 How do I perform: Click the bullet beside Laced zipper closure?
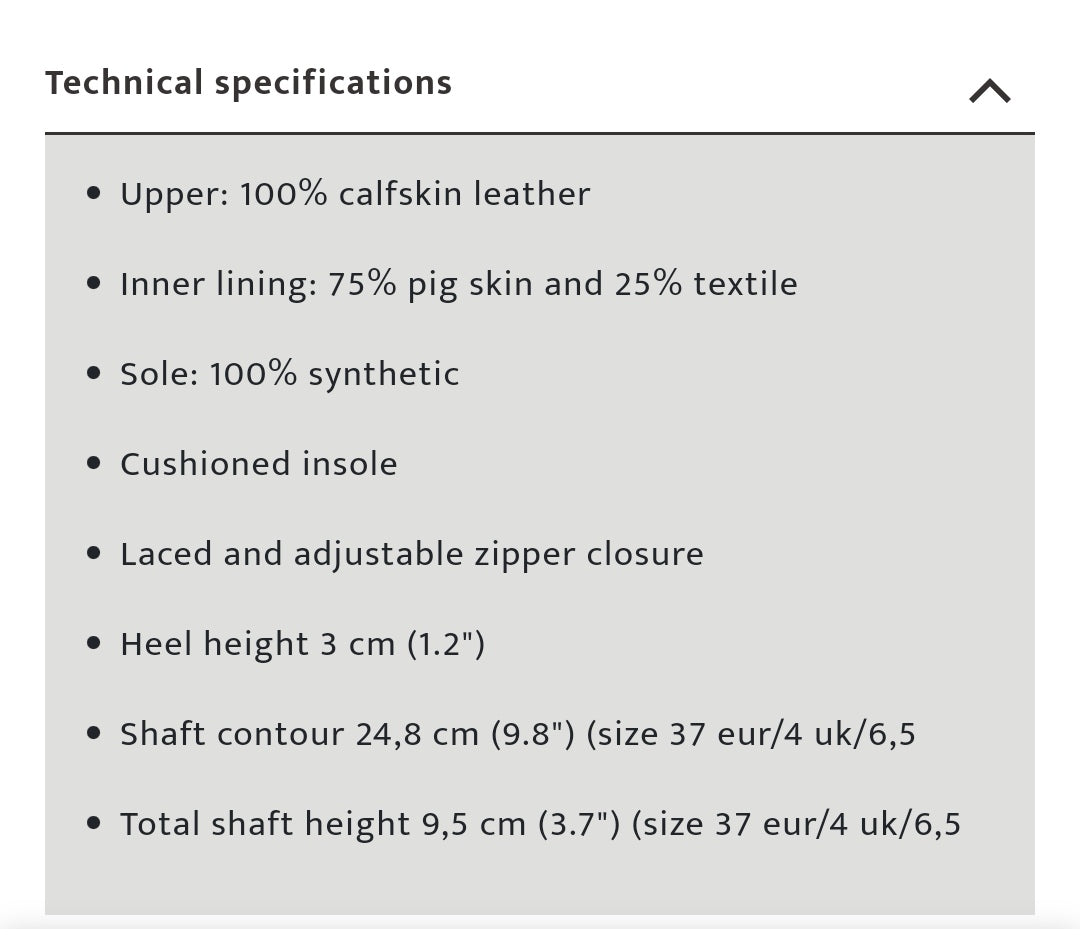94,553
